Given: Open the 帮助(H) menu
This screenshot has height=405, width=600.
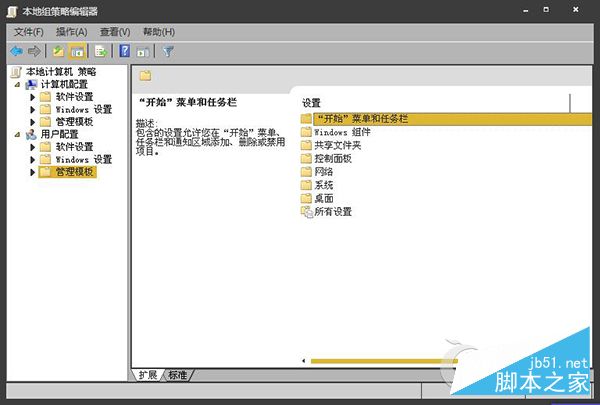Looking at the screenshot, I should (x=159, y=32).
